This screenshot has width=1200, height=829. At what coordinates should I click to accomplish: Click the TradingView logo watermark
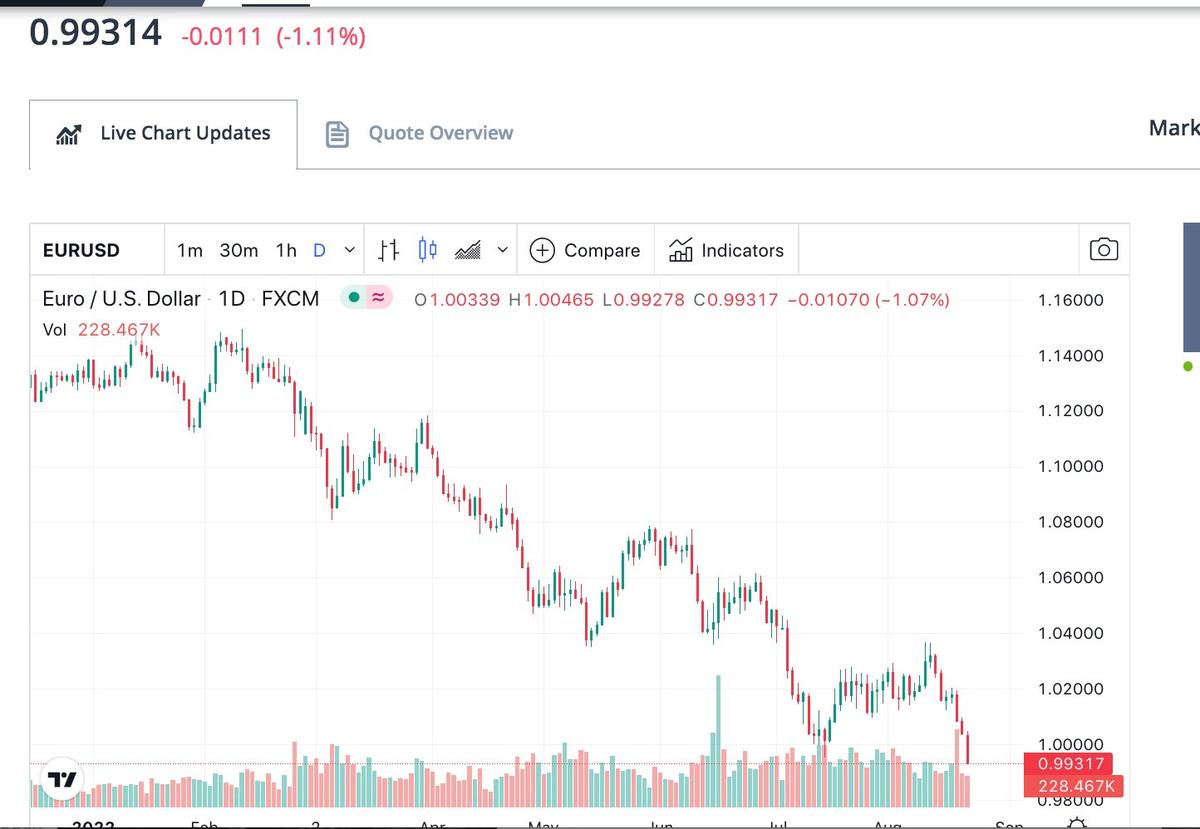[x=62, y=778]
